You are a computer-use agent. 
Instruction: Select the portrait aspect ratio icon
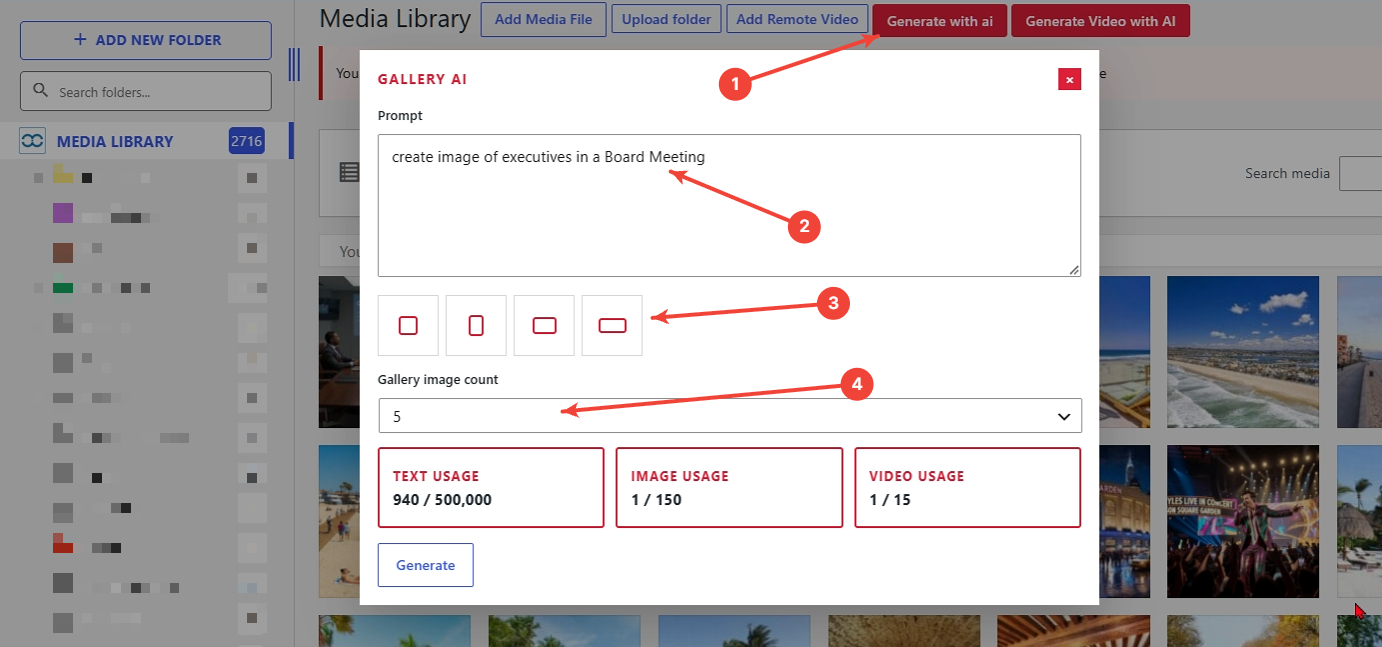point(476,325)
